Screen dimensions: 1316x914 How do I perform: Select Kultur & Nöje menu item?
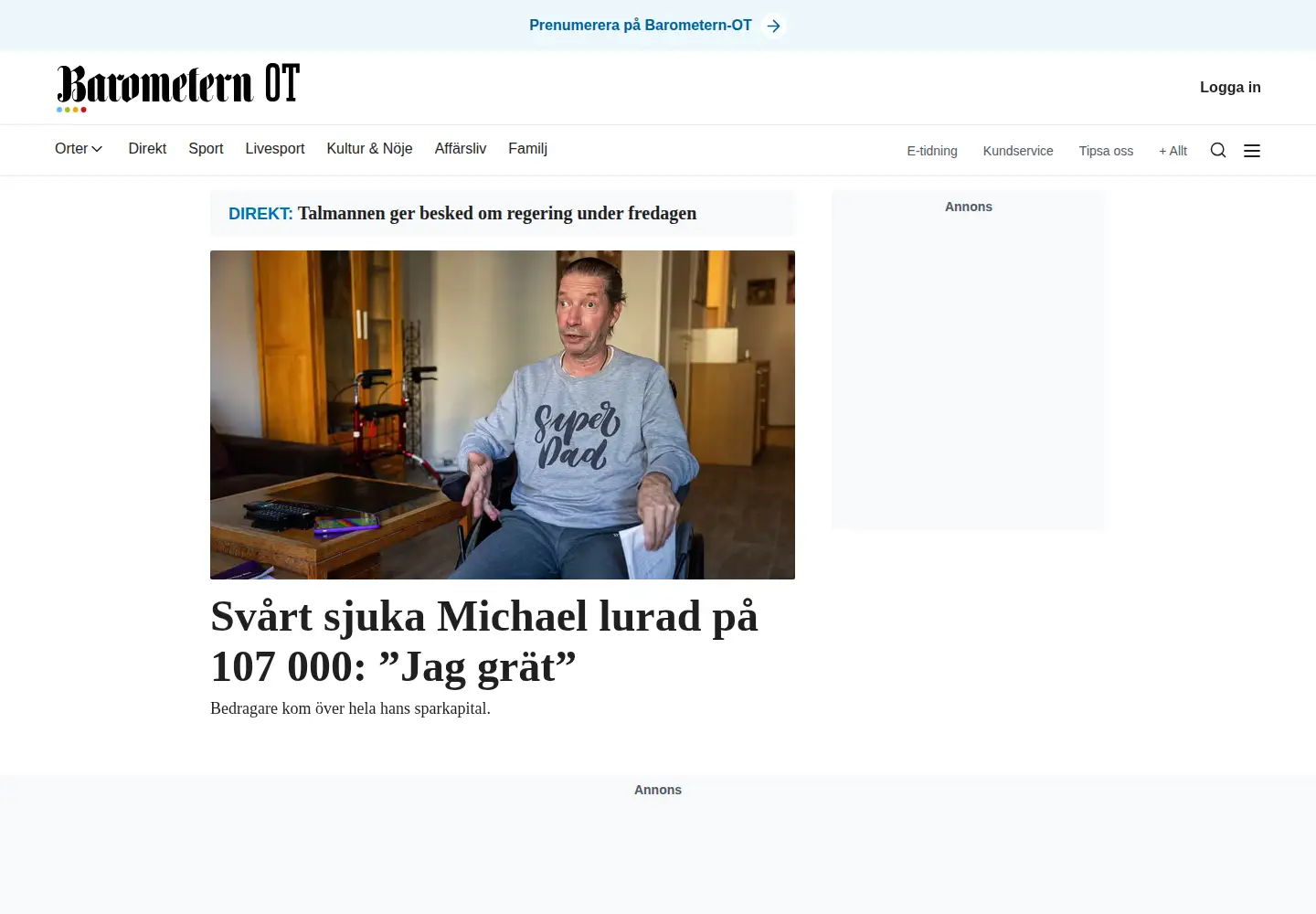pos(369,149)
